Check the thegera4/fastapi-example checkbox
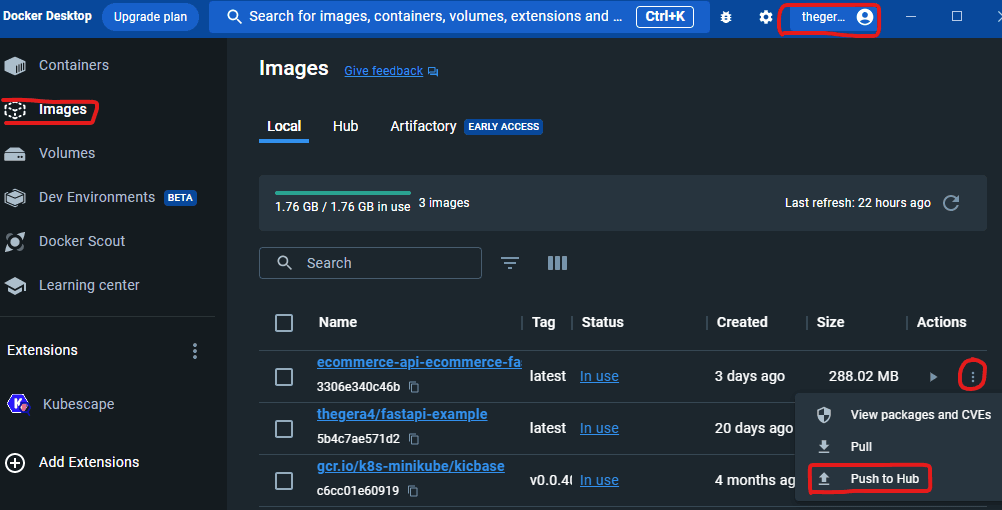1002x510 pixels. click(284, 429)
